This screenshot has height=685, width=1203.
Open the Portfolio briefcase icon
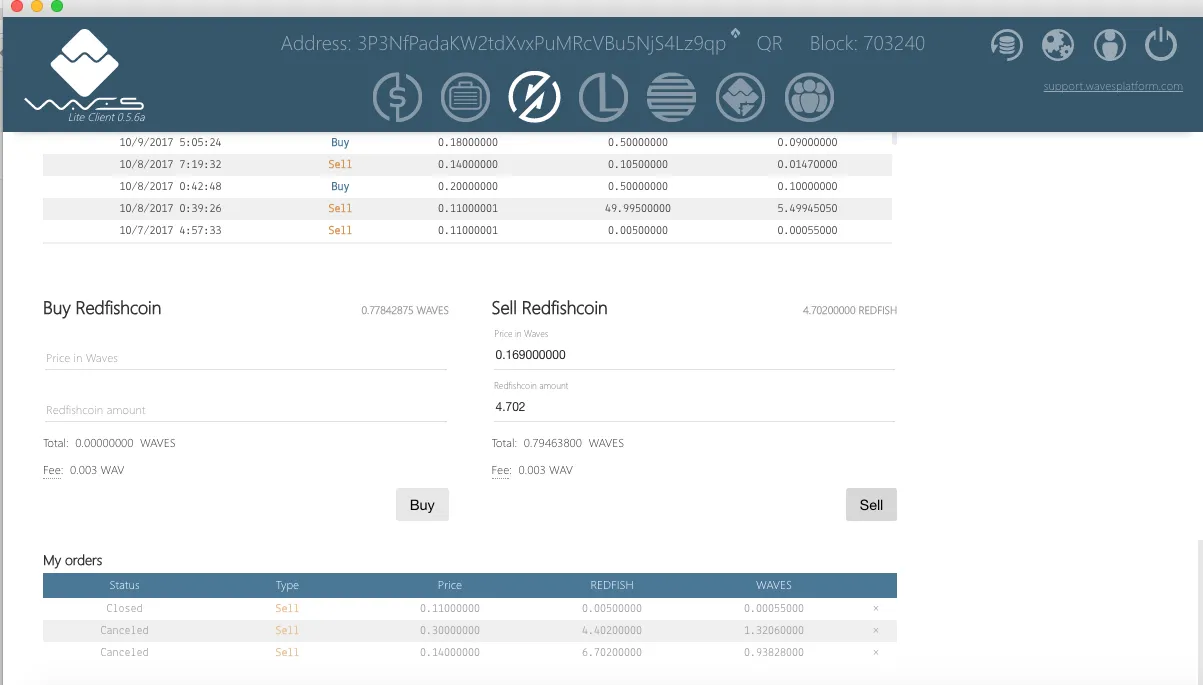465,98
